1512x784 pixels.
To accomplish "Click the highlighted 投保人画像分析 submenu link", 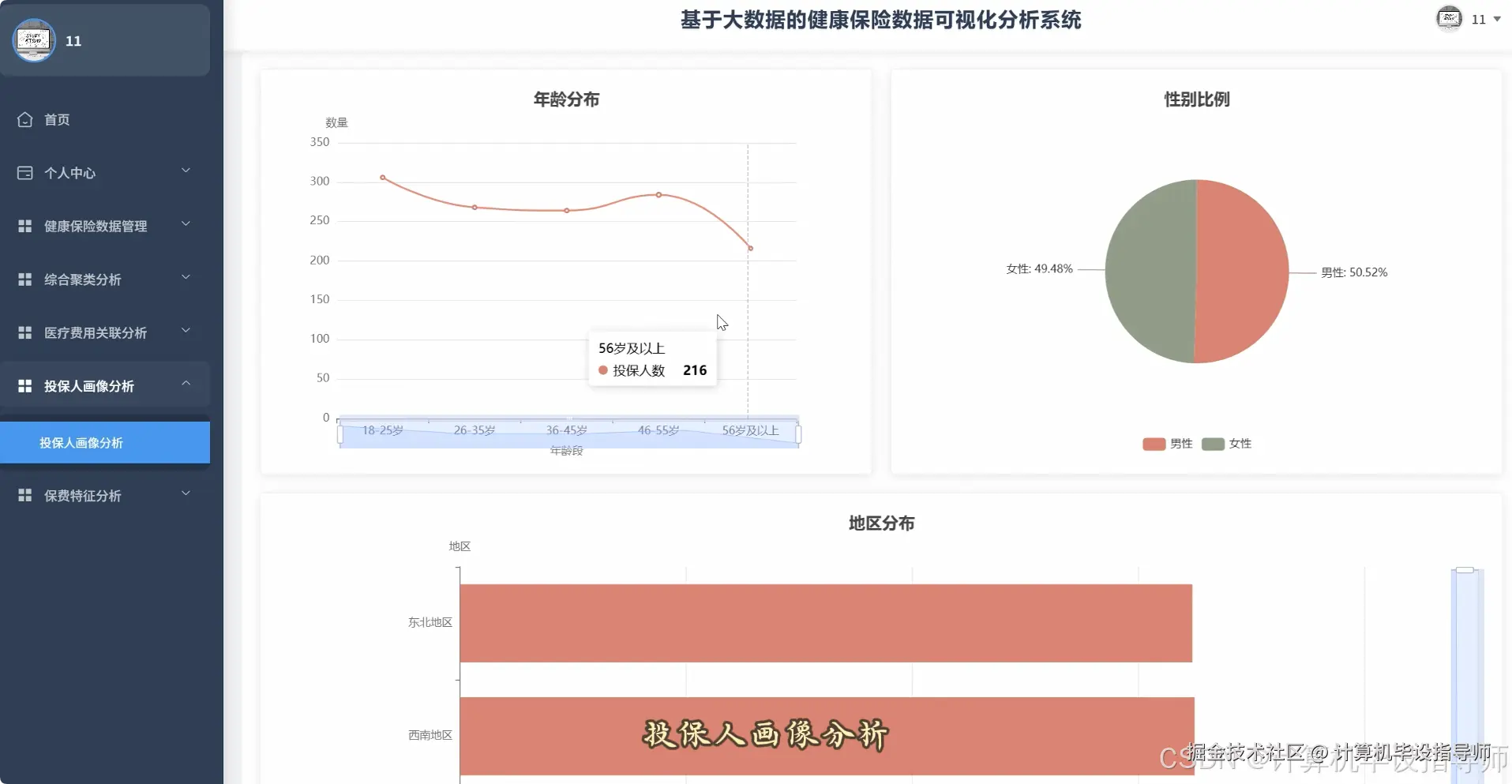I will 80,443.
